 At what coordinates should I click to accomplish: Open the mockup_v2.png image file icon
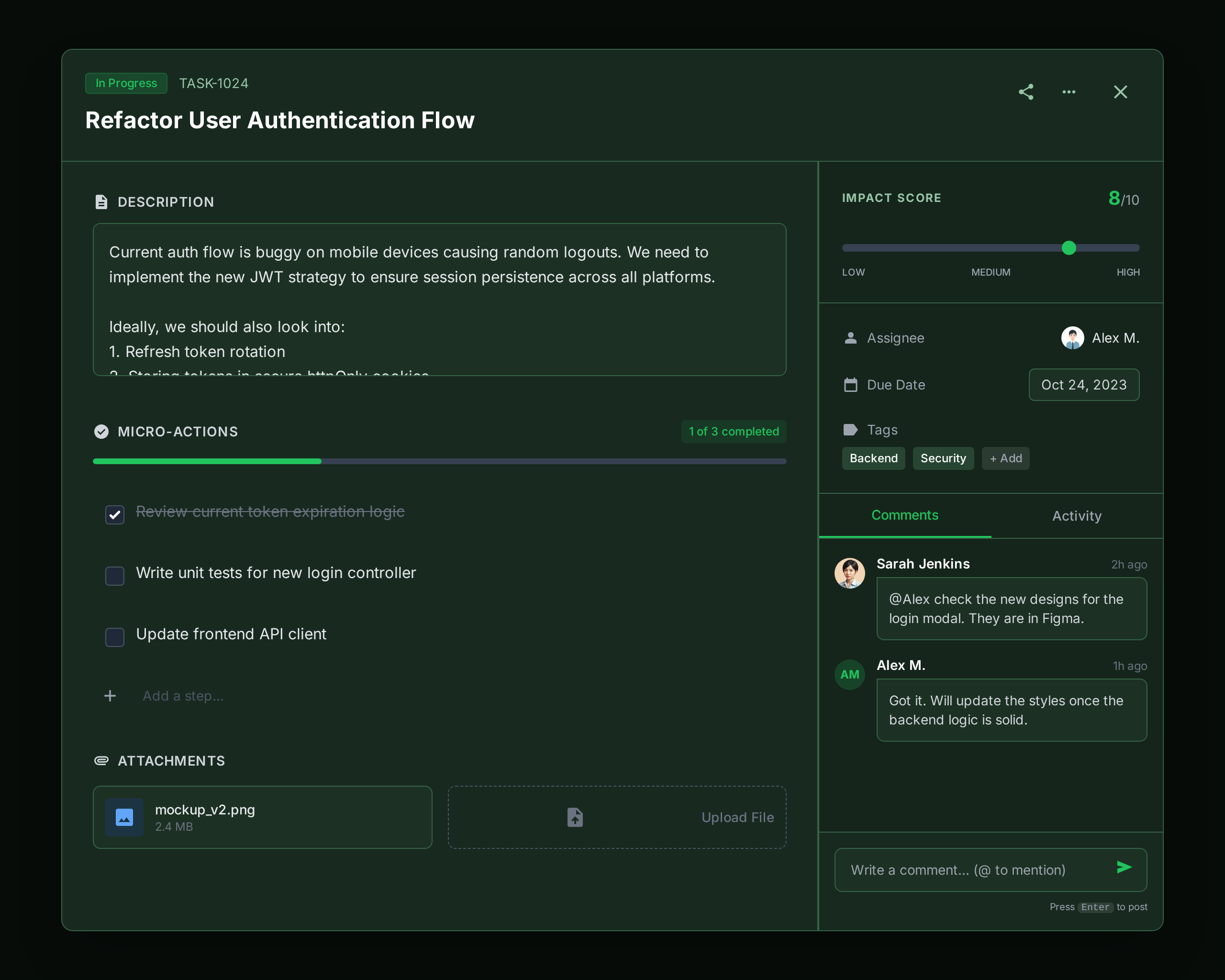pyautogui.click(x=124, y=817)
